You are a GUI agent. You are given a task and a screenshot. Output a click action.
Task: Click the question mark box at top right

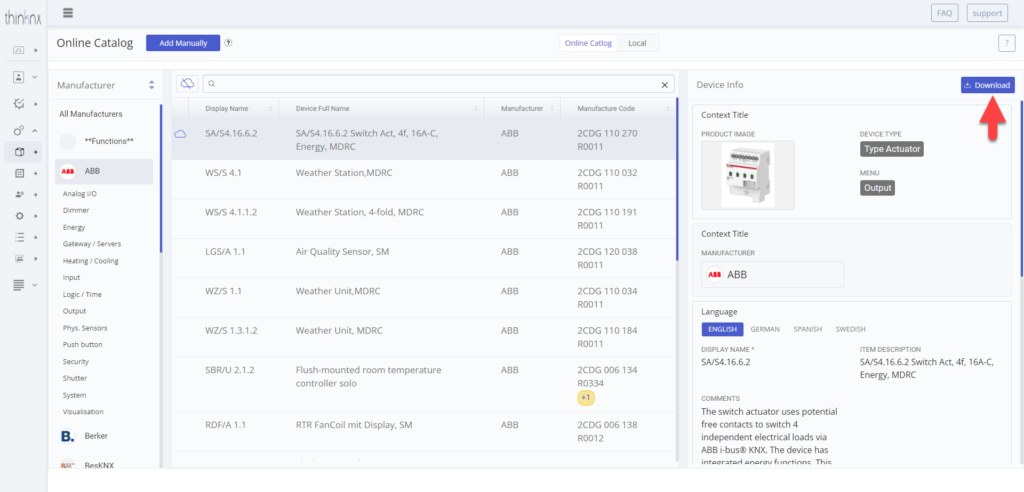coord(1006,43)
